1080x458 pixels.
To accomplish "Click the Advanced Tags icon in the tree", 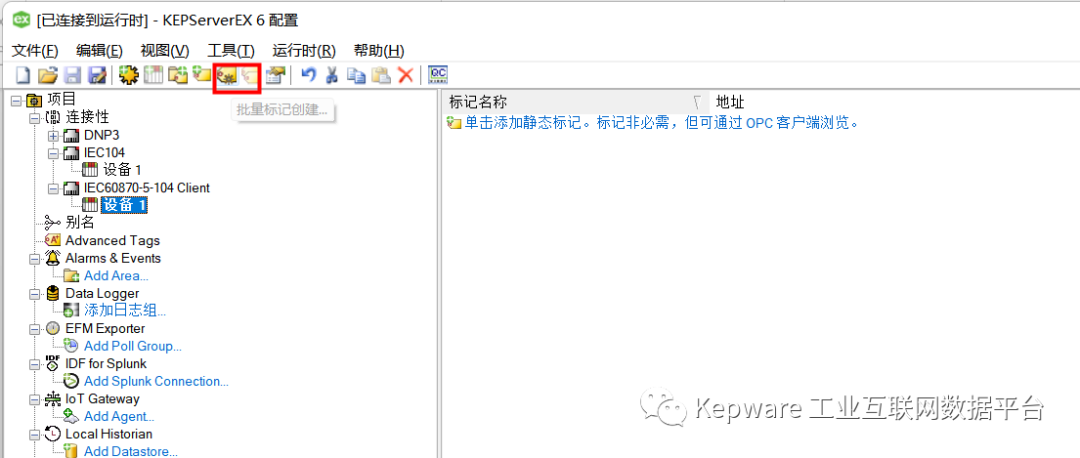I will 53,240.
